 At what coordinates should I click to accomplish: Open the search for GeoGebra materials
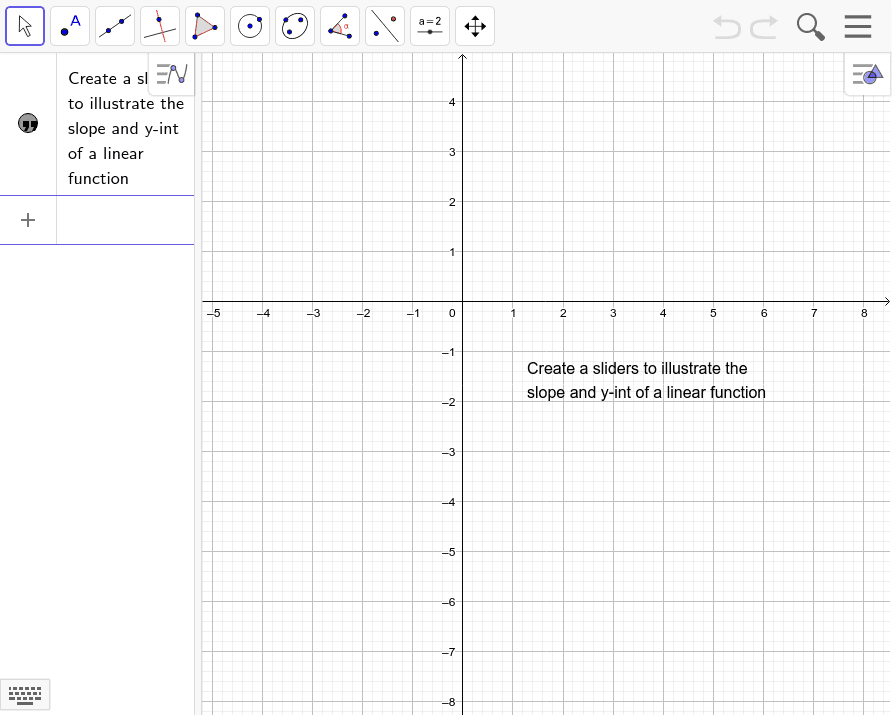click(810, 27)
